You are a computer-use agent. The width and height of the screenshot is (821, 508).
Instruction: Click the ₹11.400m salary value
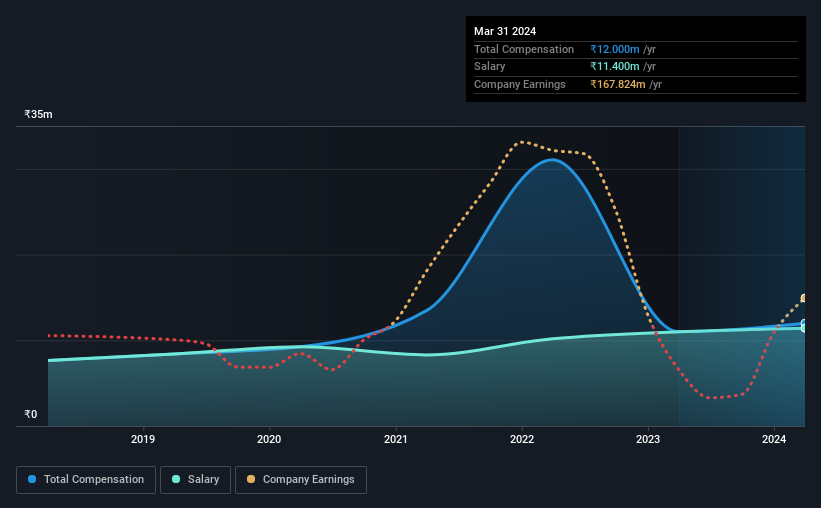point(615,67)
